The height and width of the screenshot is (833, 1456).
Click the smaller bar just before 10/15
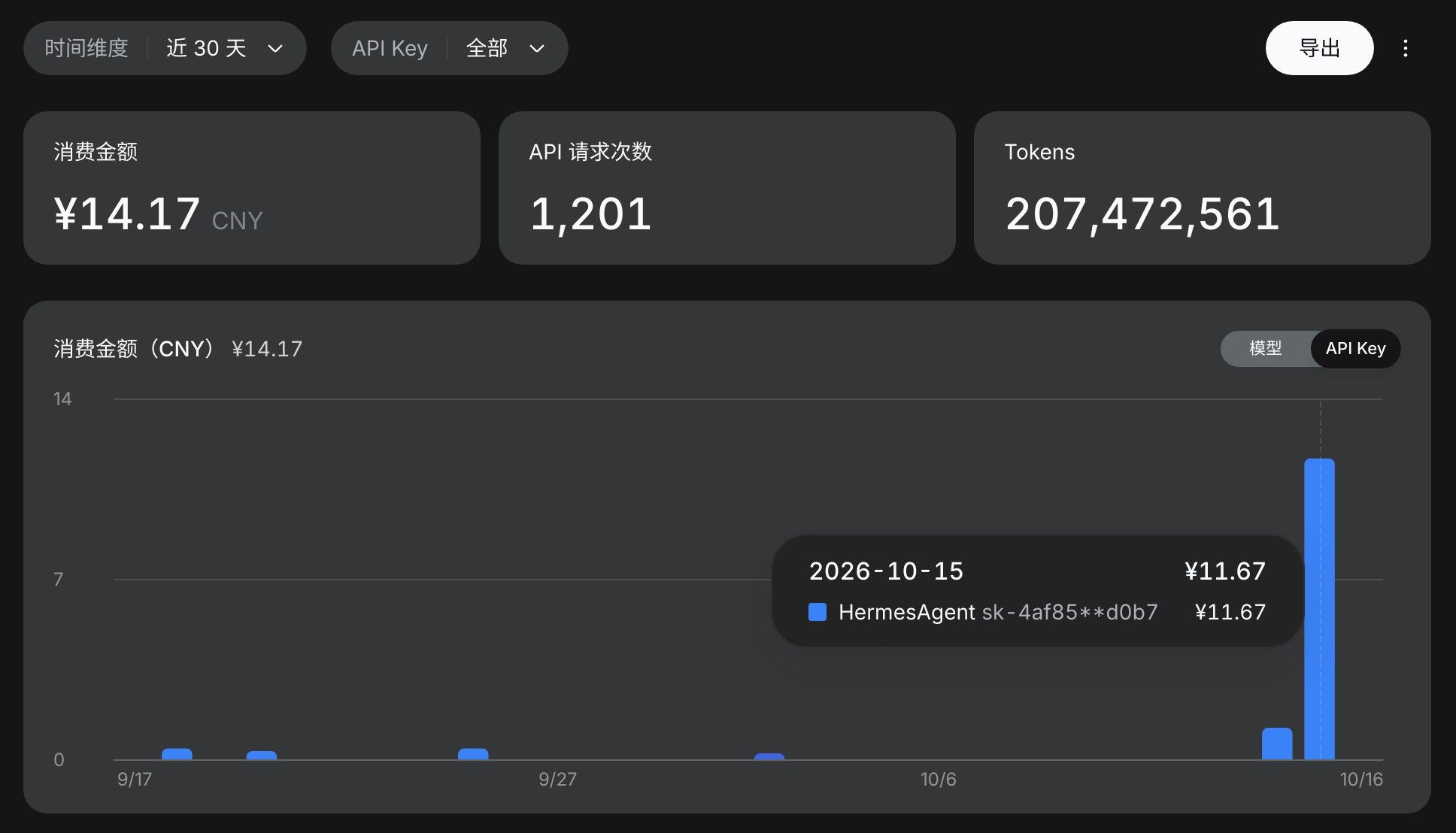pos(1277,744)
